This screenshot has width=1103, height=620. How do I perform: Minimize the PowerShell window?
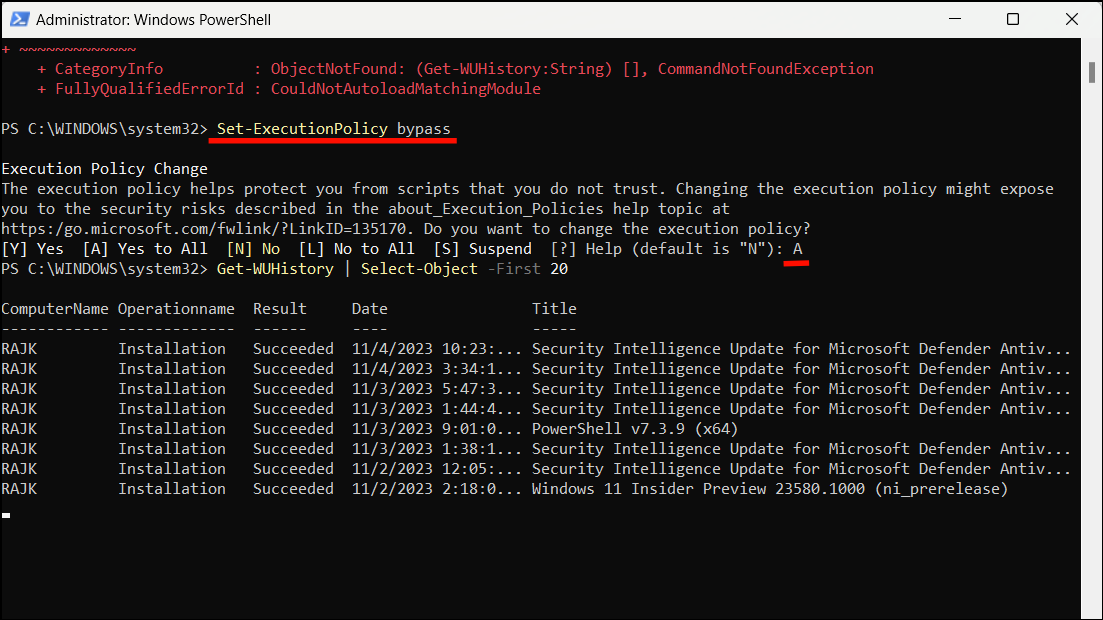click(954, 19)
